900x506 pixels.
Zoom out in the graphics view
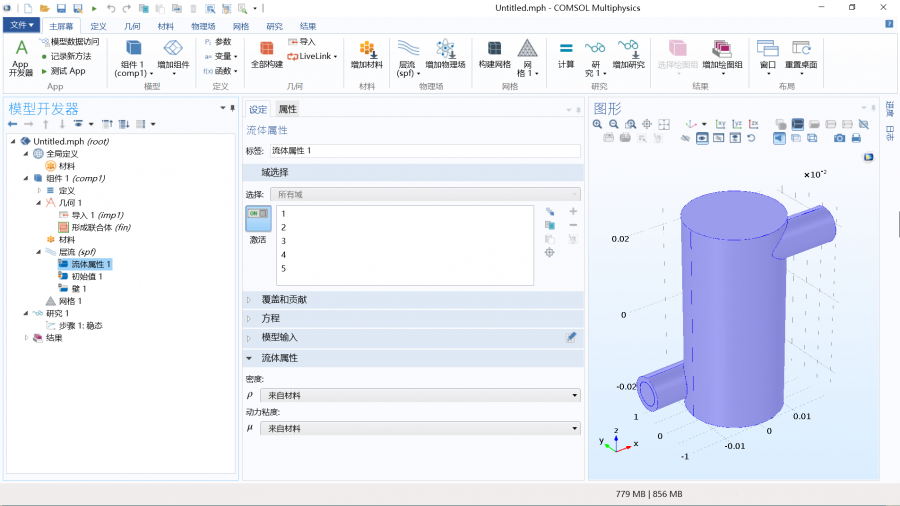614,124
